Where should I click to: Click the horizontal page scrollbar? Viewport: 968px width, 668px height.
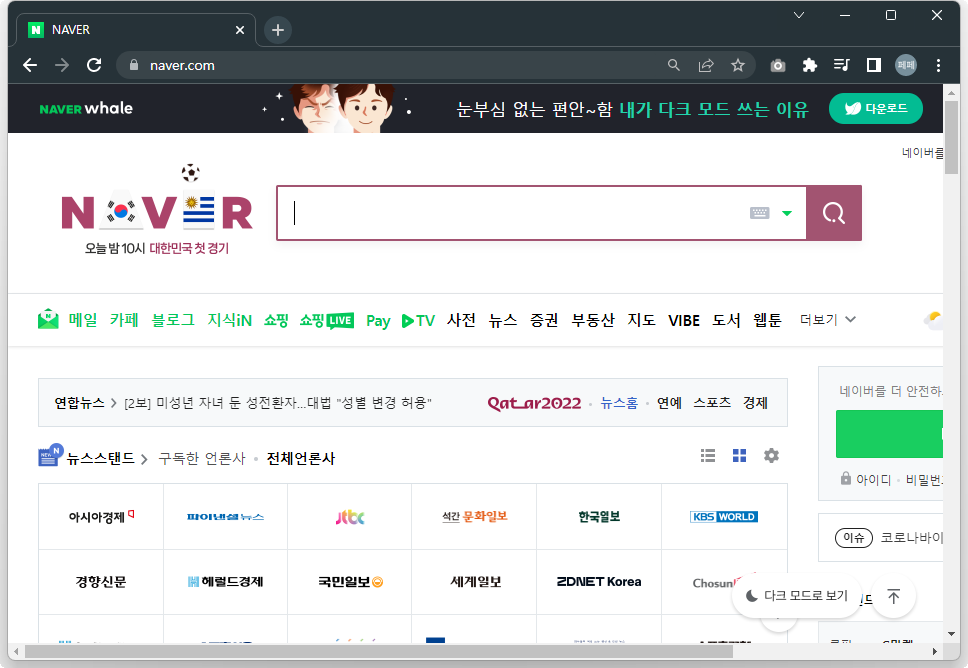[x=378, y=651]
